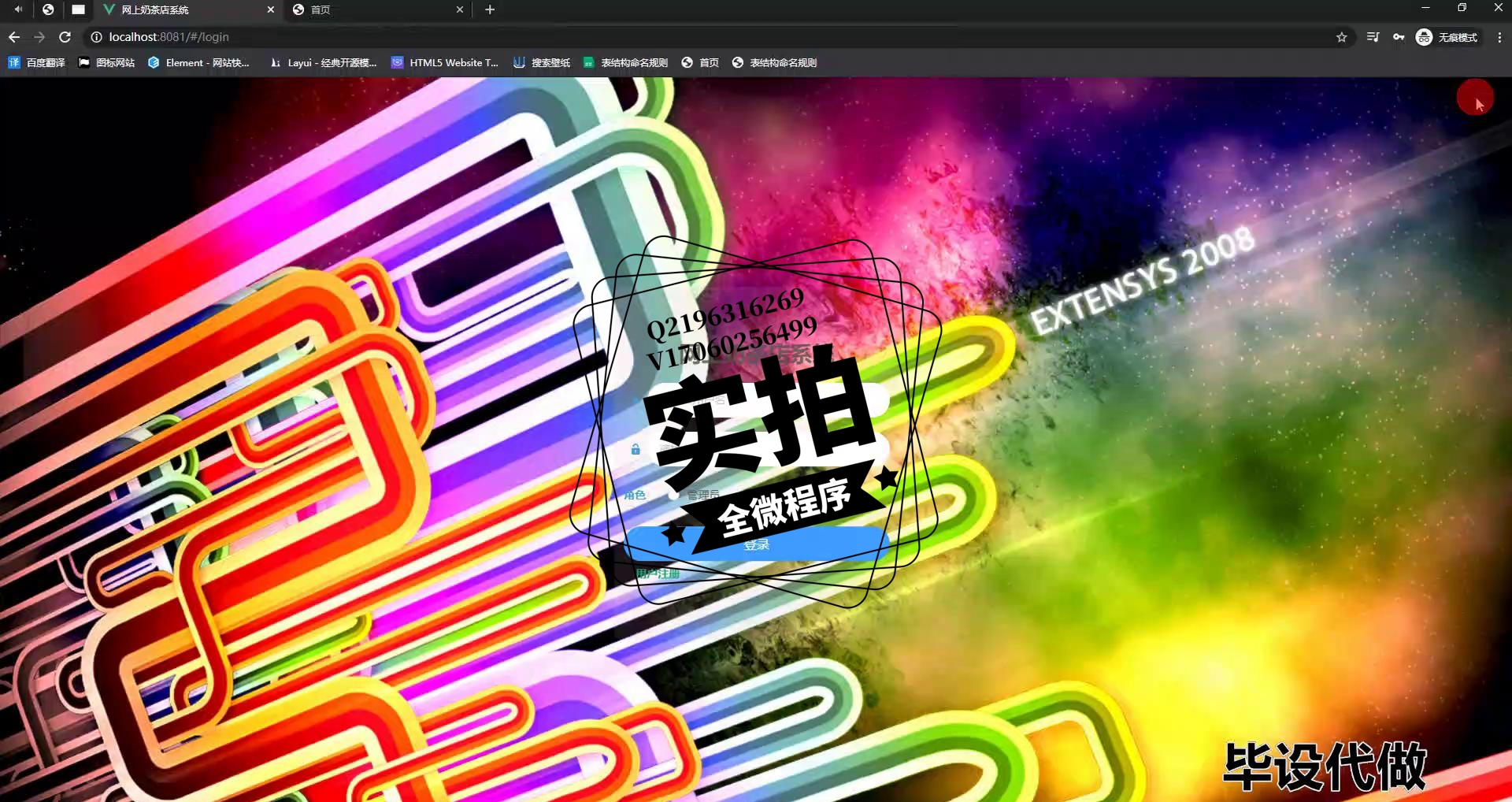Open the 图标网站 bookmark
Screen dimensions: 1512x802
click(x=106, y=62)
